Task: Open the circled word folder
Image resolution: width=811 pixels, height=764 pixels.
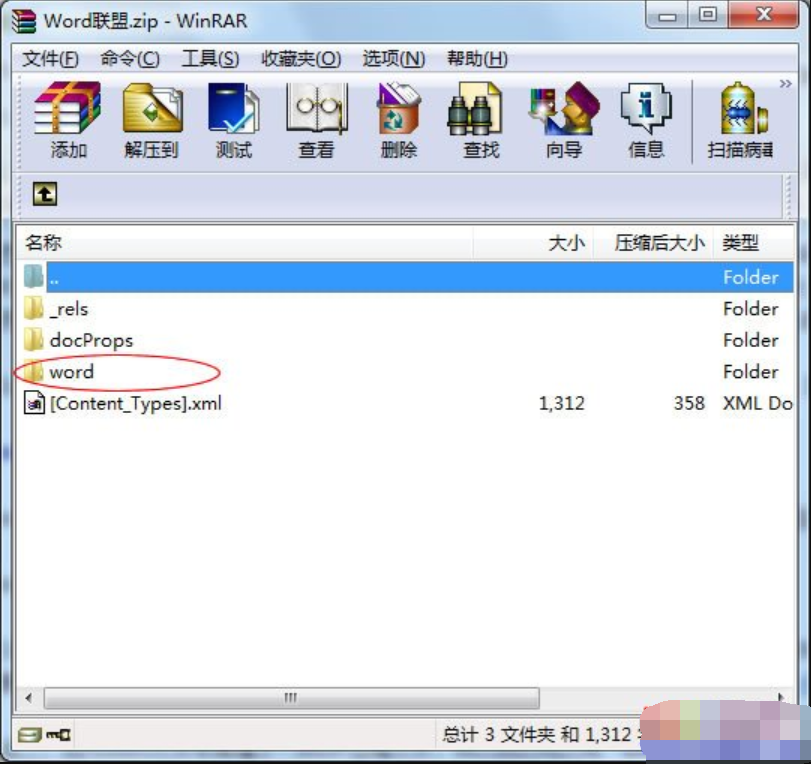Action: [71, 371]
